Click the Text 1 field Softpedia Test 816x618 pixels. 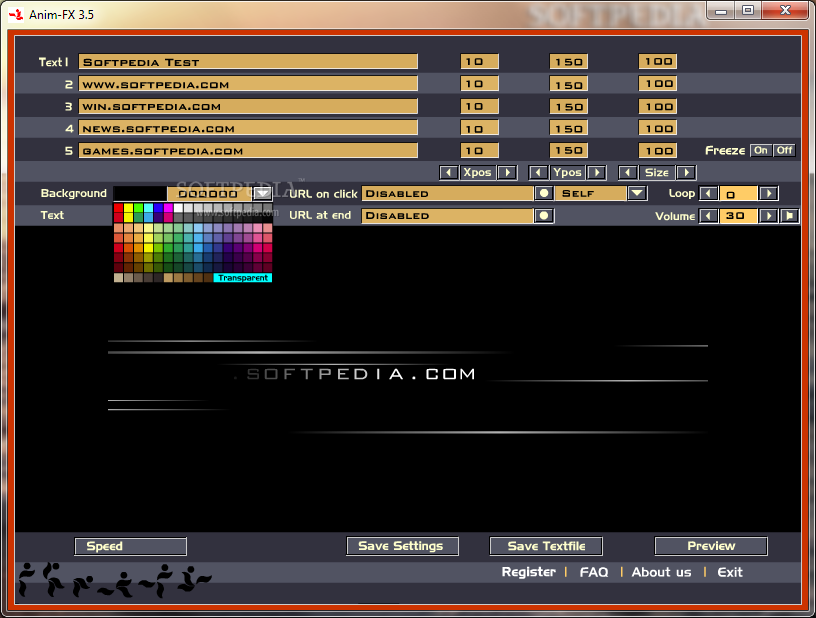coord(248,61)
